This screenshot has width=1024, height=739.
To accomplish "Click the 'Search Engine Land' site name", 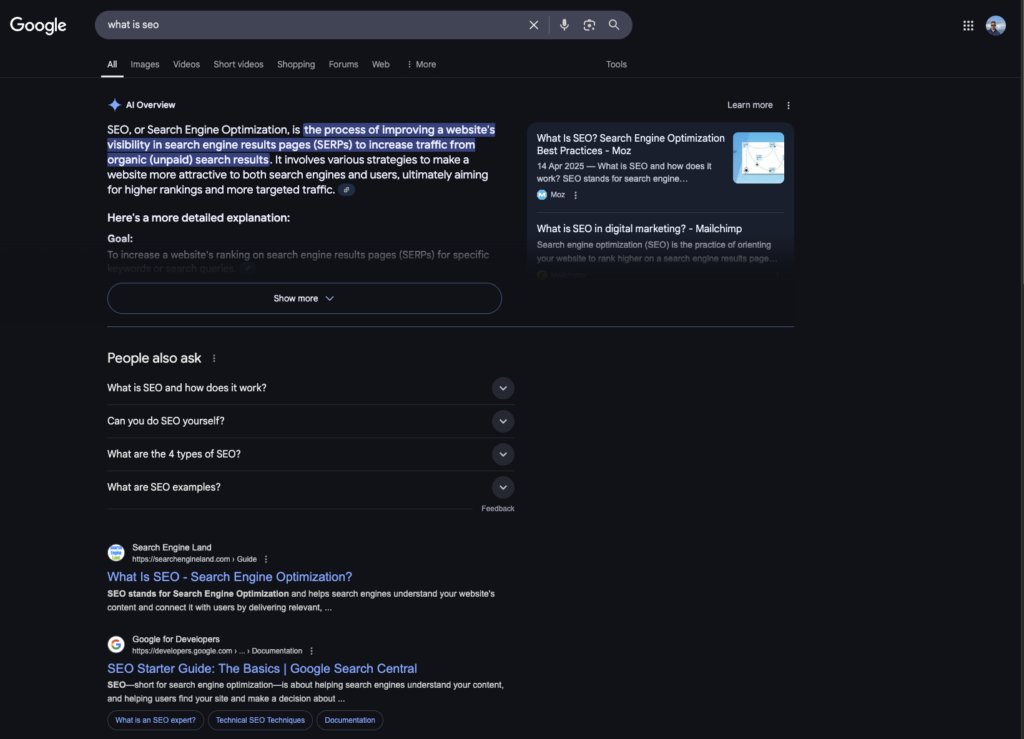I will (172, 548).
